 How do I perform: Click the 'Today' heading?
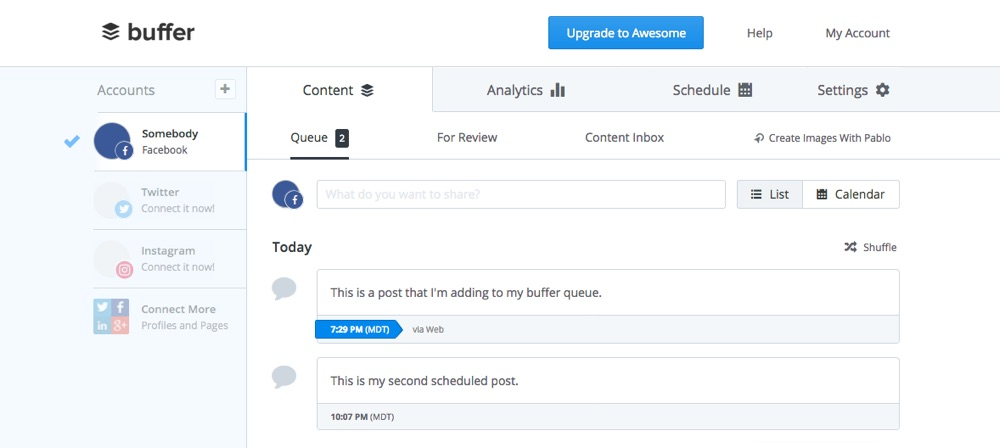click(292, 247)
